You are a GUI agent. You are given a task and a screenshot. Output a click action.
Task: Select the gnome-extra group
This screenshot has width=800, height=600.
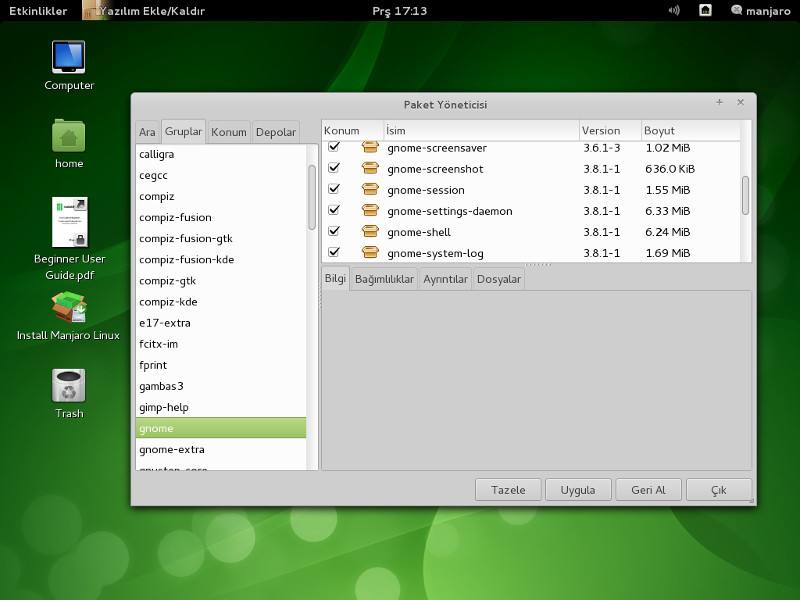[x=221, y=449]
